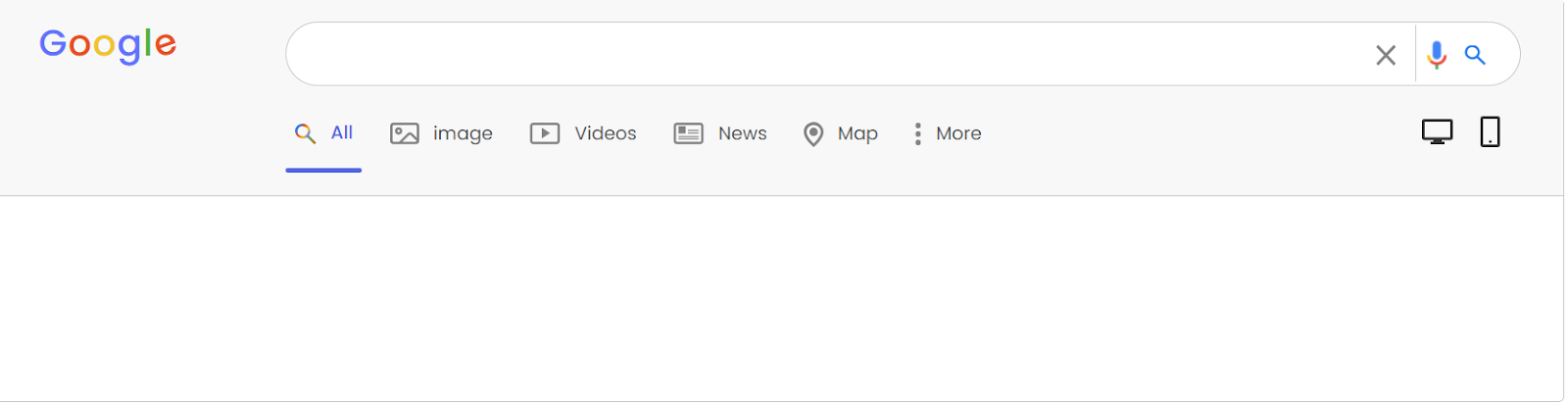Click the magnifier icon beside All
This screenshot has width=1568, height=402.
coord(306,133)
